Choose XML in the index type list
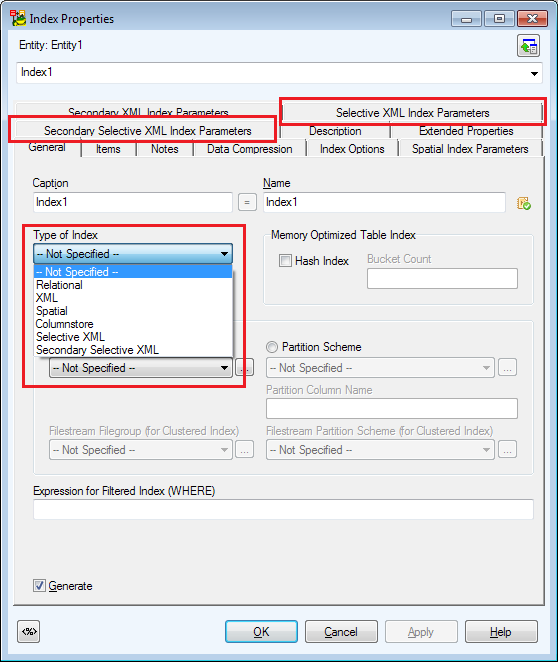Image resolution: width=558 pixels, height=662 pixels. pyautogui.click(x=133, y=298)
